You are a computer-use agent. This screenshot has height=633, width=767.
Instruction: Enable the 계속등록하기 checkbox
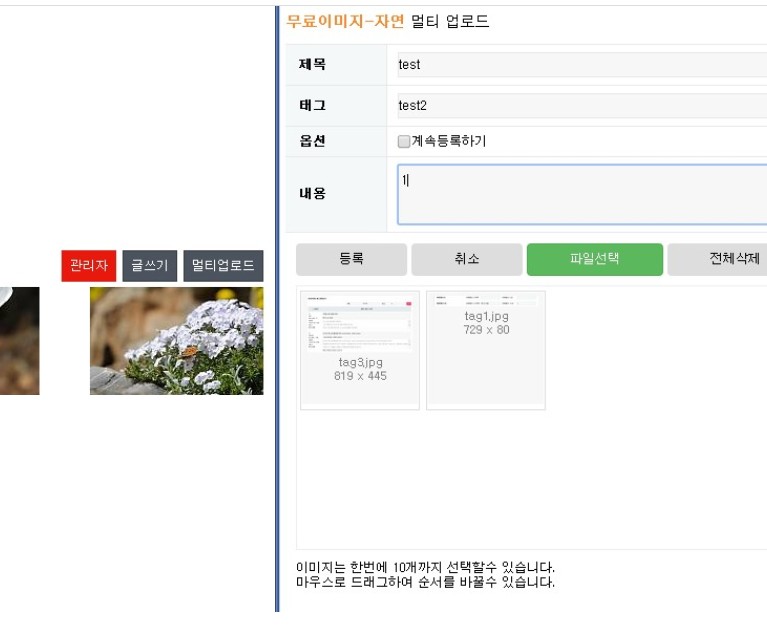click(404, 142)
